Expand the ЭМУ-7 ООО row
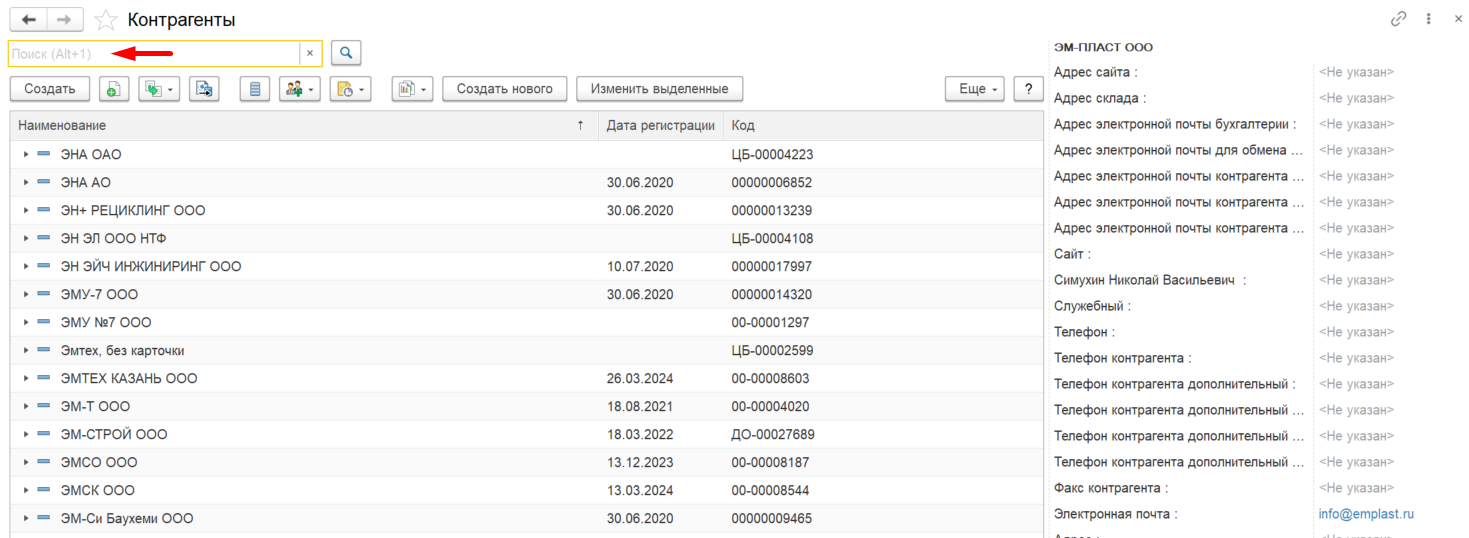 26,295
